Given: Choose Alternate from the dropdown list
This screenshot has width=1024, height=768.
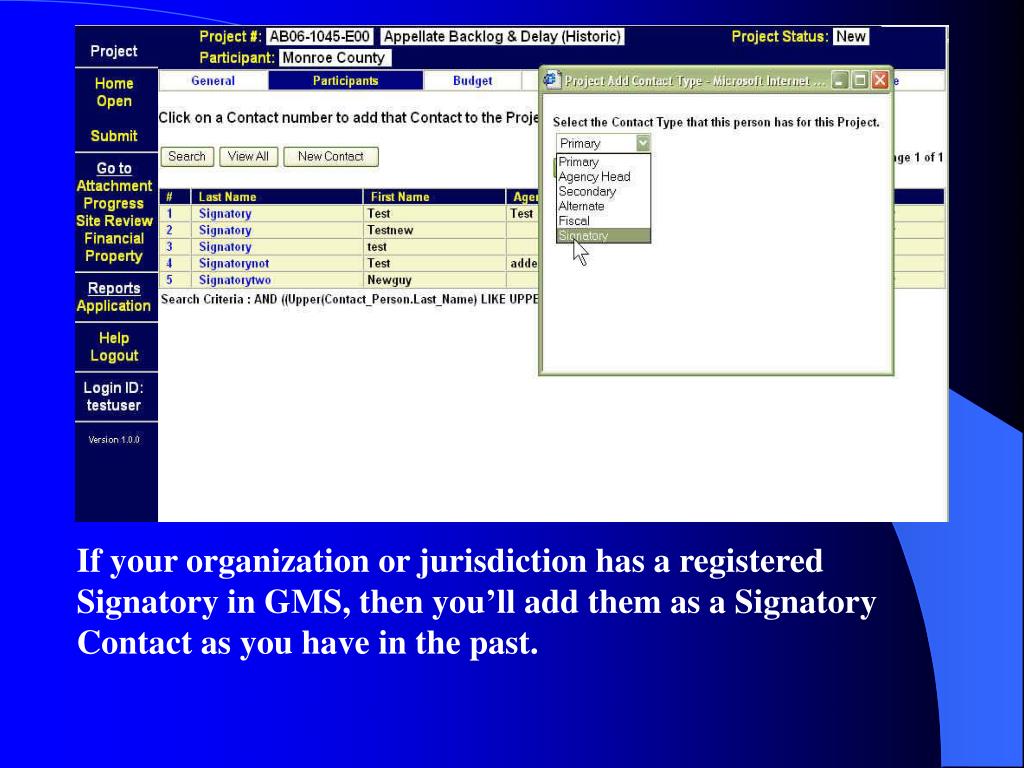Looking at the screenshot, I should pyautogui.click(x=603, y=206).
